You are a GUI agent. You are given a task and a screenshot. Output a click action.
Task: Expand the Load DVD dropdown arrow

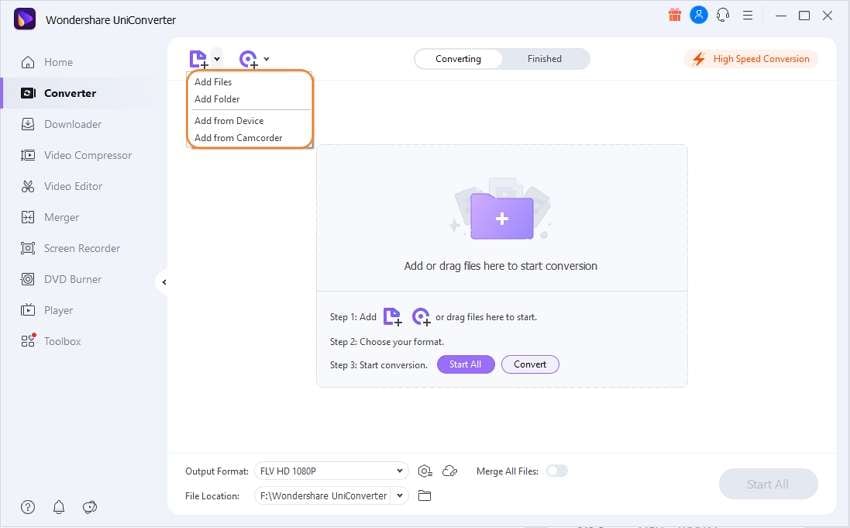(x=266, y=59)
